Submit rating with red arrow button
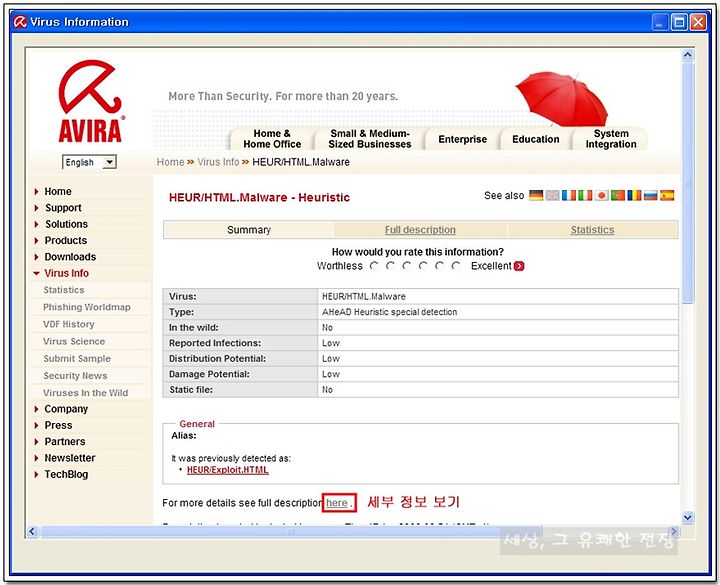 519,266
